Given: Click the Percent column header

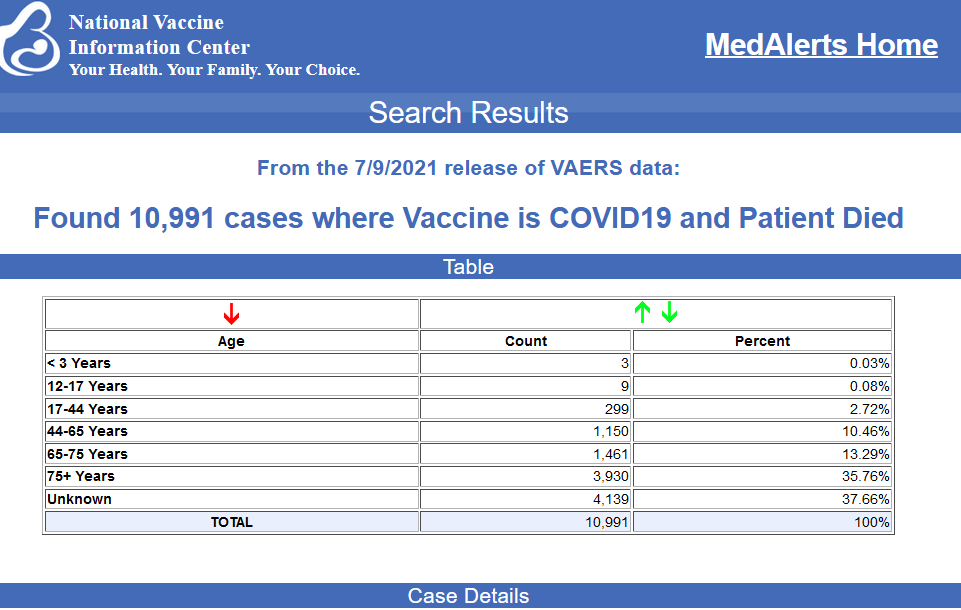Looking at the screenshot, I should point(762,341).
